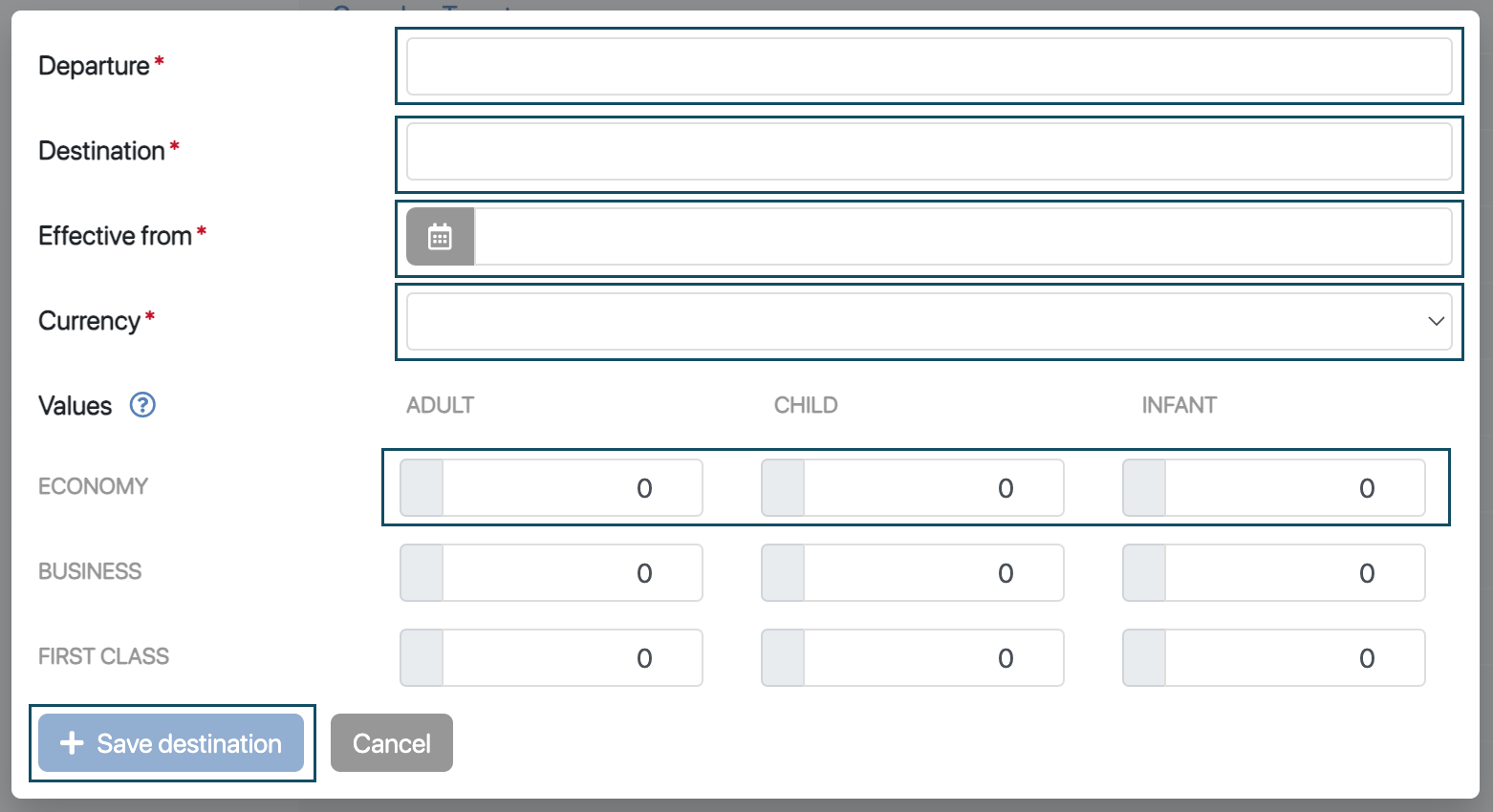Click the Economy Adult value field
Viewport: 1493px width, 812px height.
coord(572,488)
